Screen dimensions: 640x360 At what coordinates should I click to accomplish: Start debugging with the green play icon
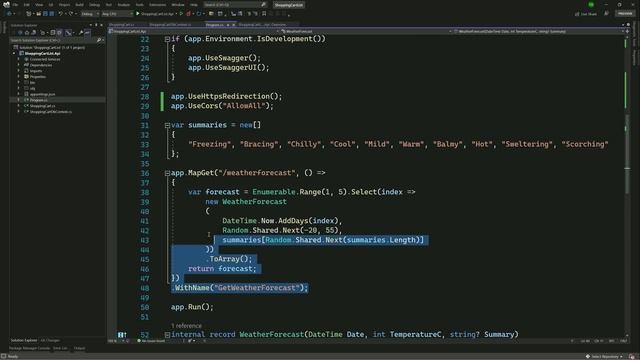(x=138, y=14)
